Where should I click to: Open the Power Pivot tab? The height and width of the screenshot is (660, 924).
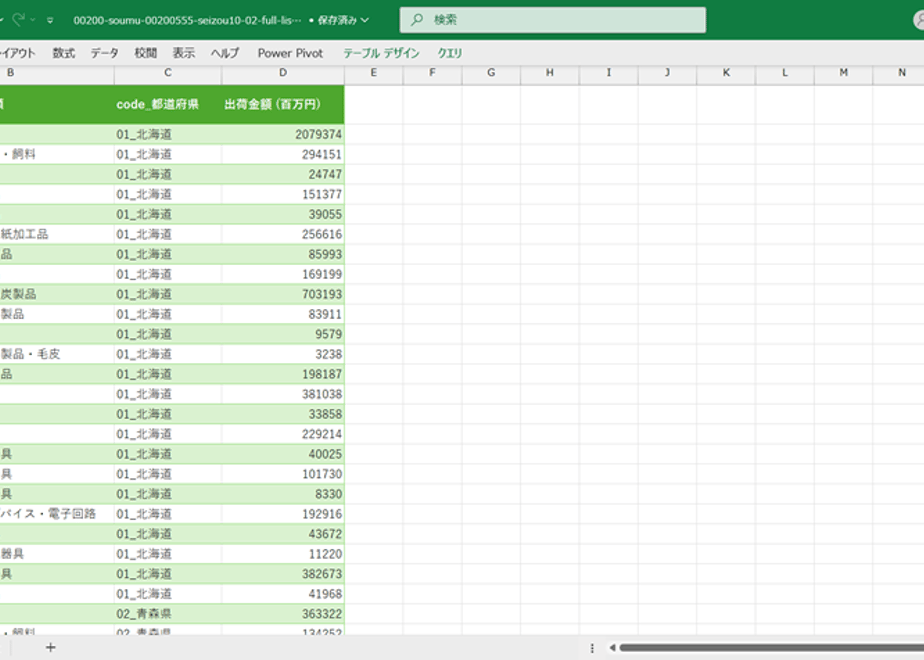290,53
